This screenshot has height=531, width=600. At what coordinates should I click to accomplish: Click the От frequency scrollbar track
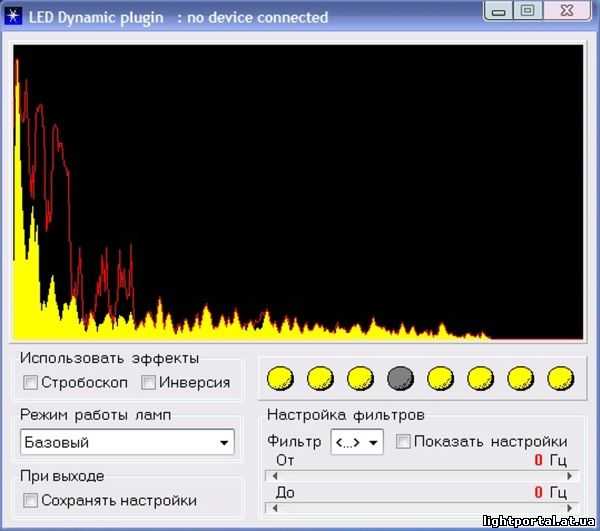point(422,476)
